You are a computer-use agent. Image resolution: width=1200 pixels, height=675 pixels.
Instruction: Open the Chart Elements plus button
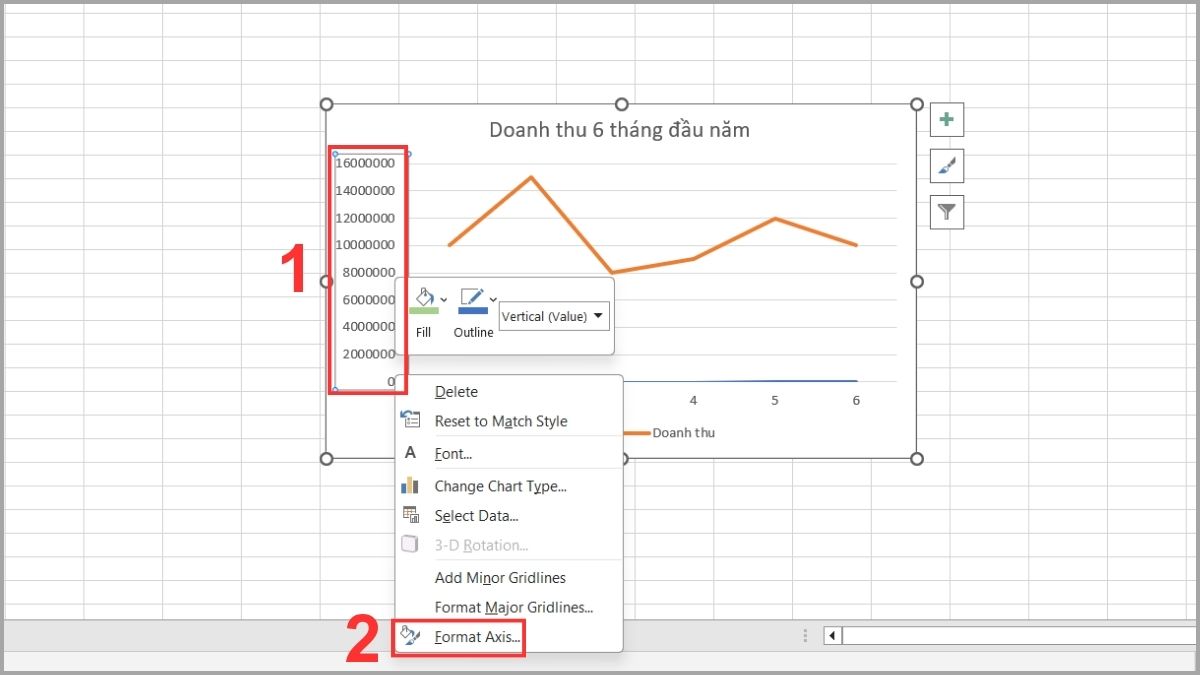click(x=947, y=120)
